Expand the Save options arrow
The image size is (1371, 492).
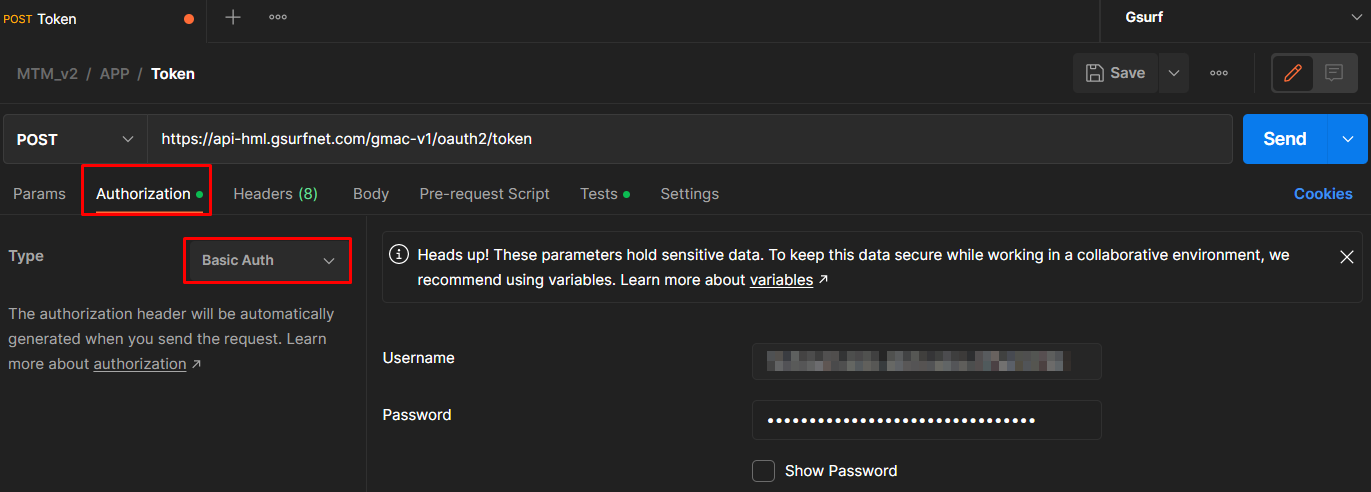coord(1174,73)
